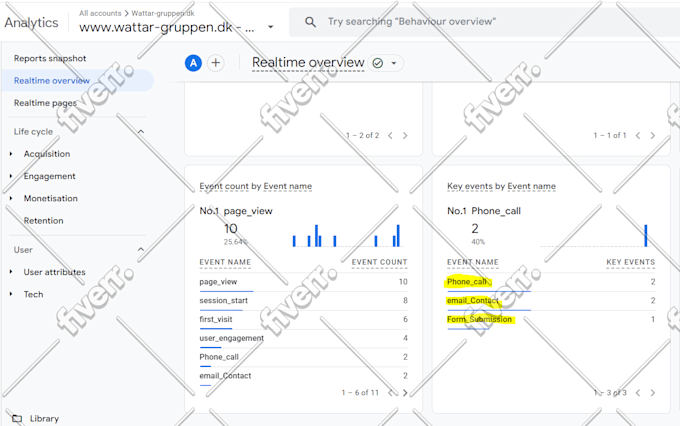Go to previous page of Event count table

point(390,393)
